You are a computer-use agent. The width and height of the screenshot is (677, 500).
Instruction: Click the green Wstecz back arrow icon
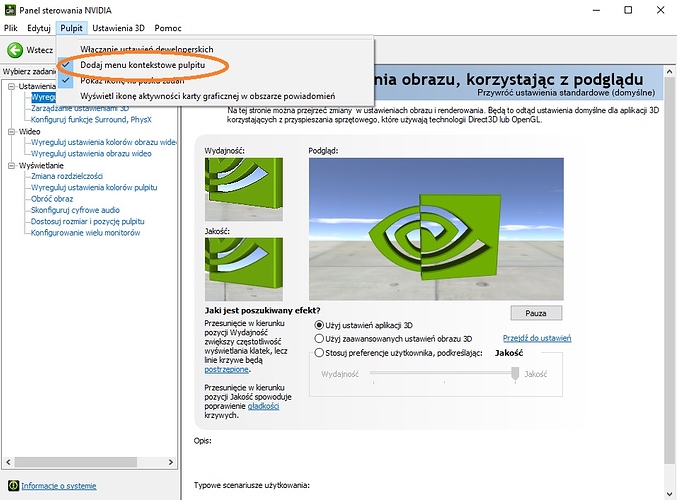[x=15, y=50]
